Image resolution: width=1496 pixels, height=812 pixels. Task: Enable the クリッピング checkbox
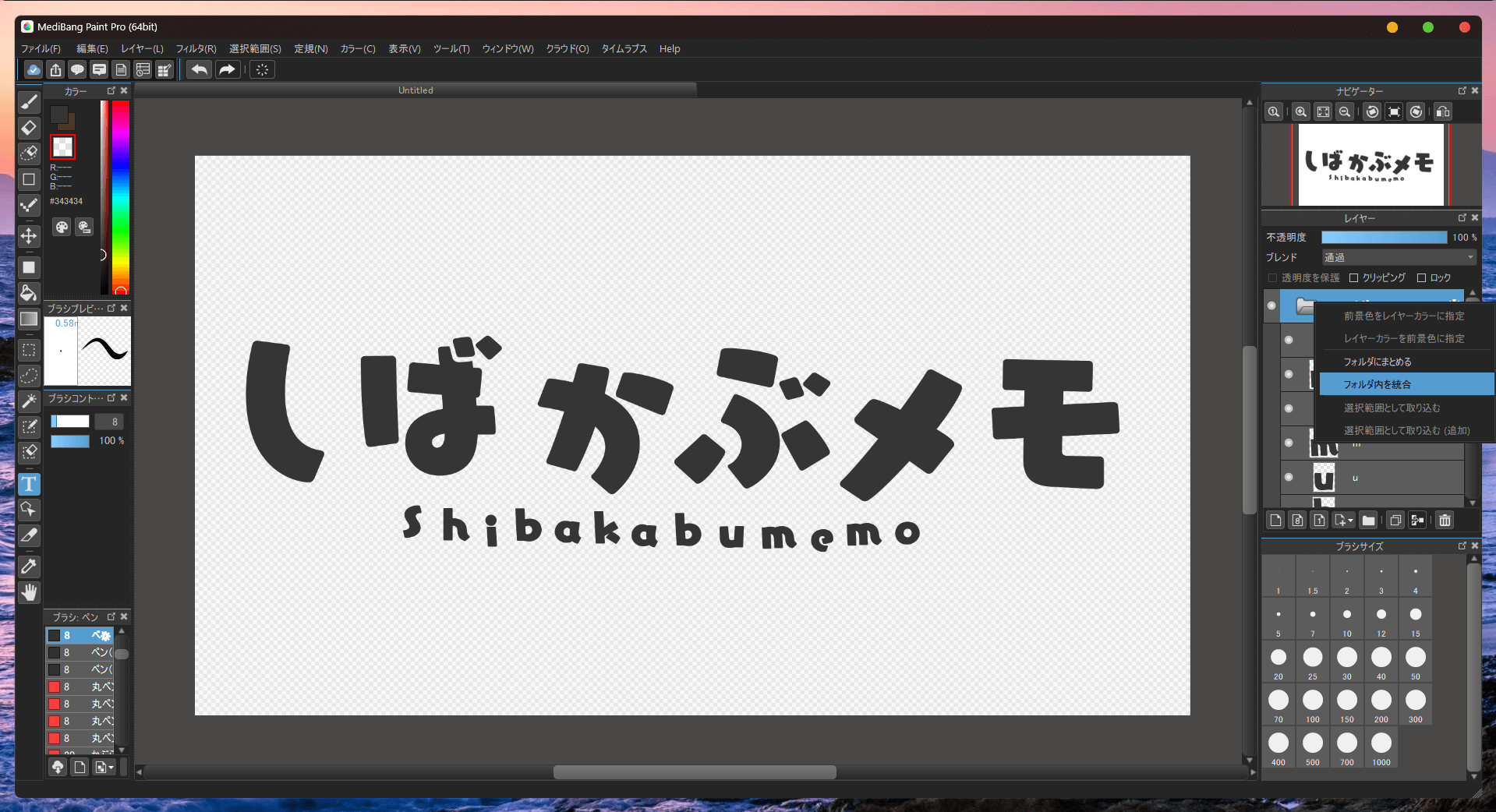click(1354, 278)
